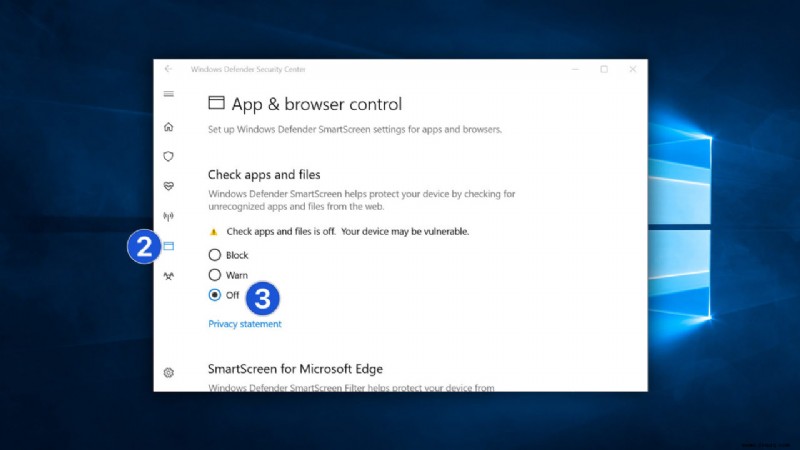Maximize the Defender Security Center window
The image size is (800, 450).
[x=604, y=69]
